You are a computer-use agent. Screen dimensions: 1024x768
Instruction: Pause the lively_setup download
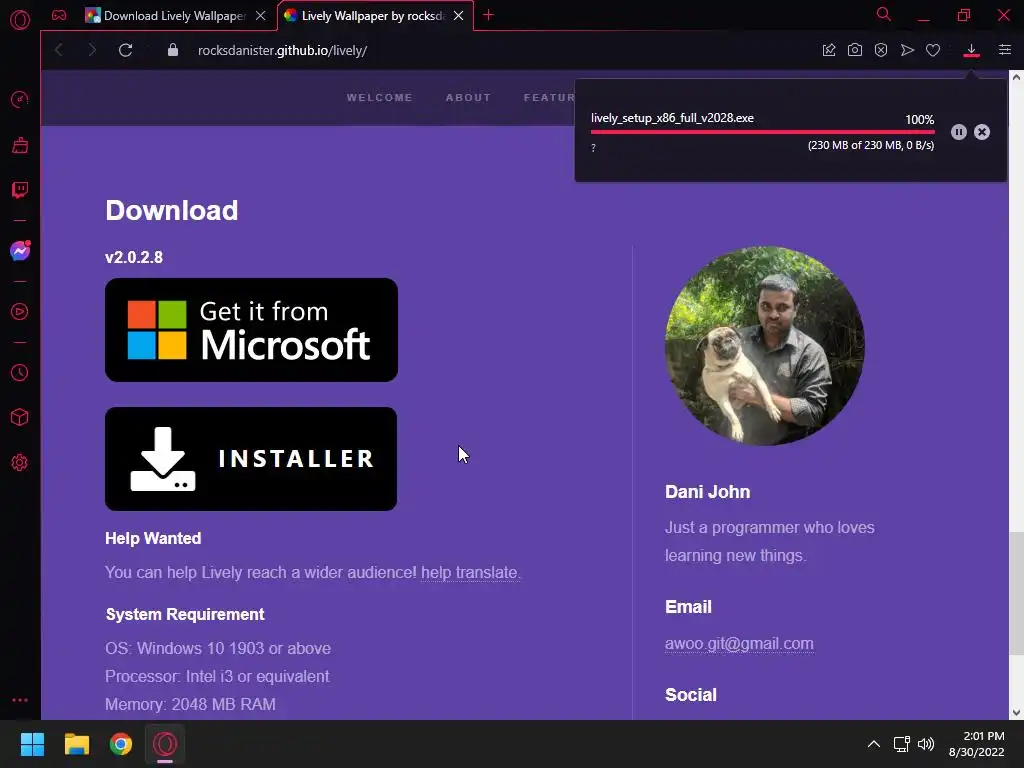click(x=959, y=132)
